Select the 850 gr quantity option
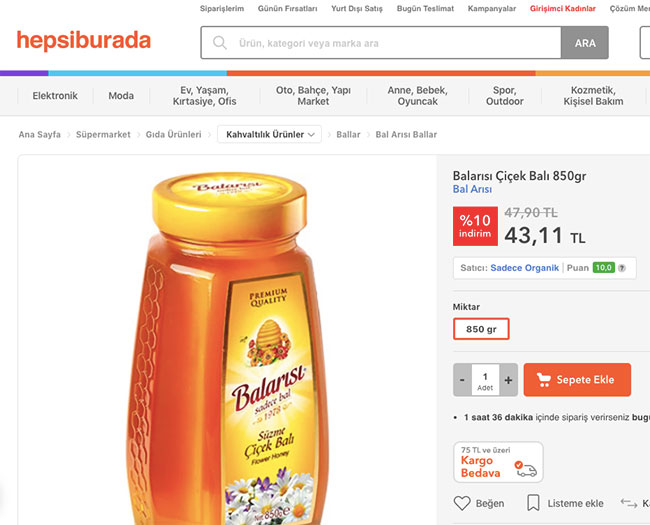The height and width of the screenshot is (525, 650). tap(481, 329)
